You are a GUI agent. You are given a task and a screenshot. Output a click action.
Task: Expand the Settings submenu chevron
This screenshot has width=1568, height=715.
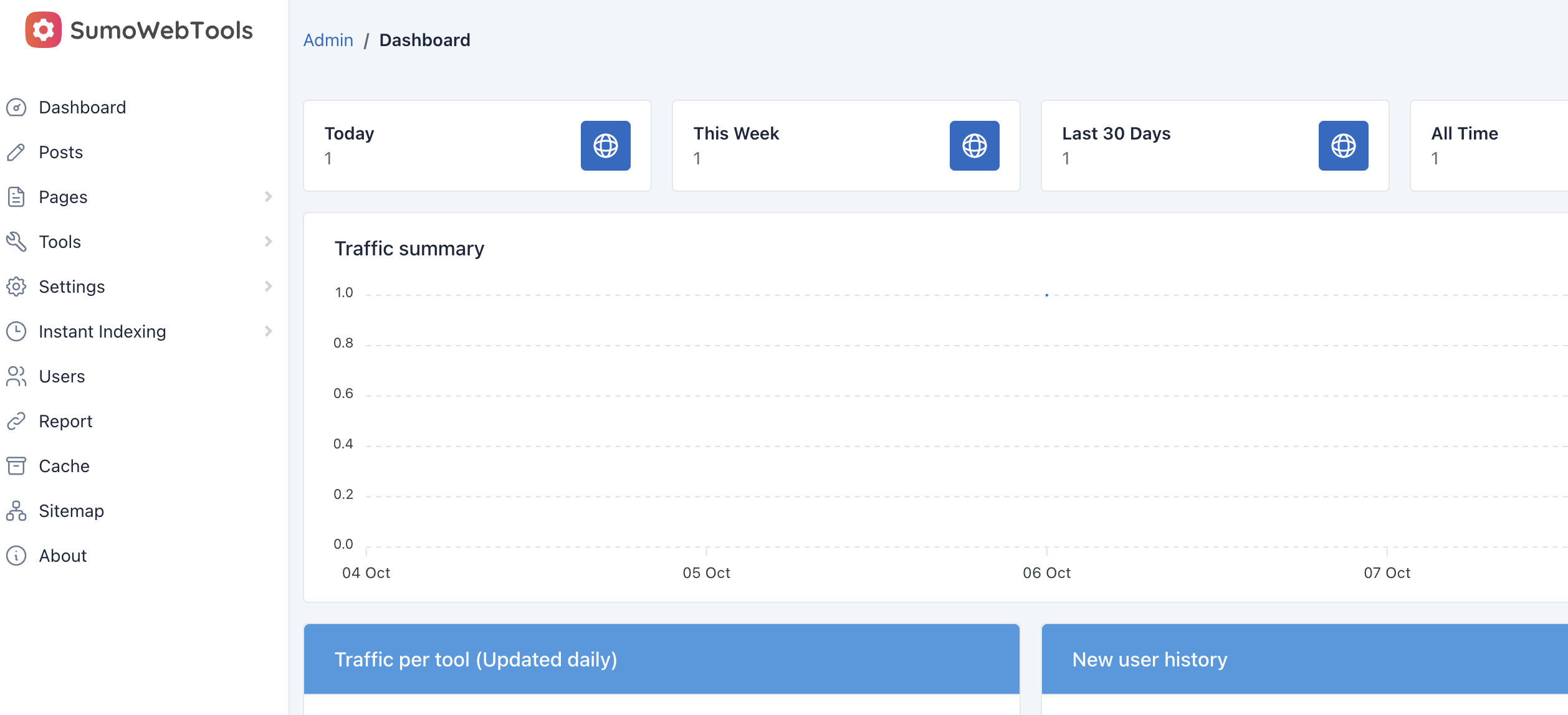pyautogui.click(x=269, y=286)
